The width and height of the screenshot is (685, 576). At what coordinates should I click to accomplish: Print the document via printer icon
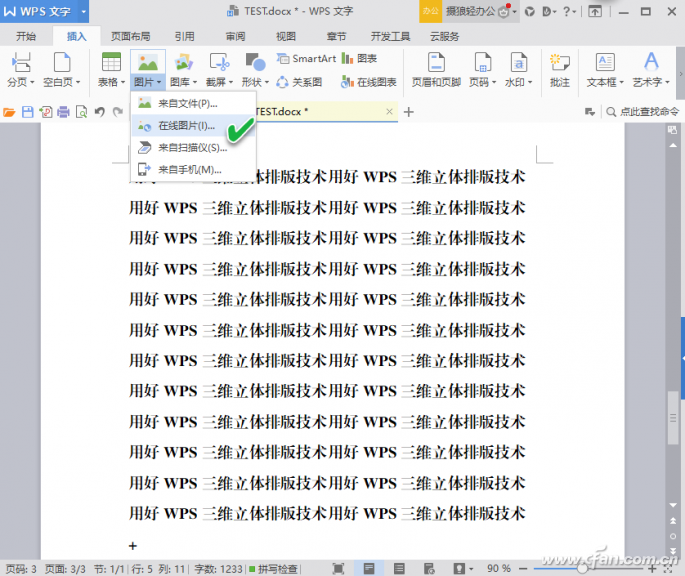[x=63, y=112]
